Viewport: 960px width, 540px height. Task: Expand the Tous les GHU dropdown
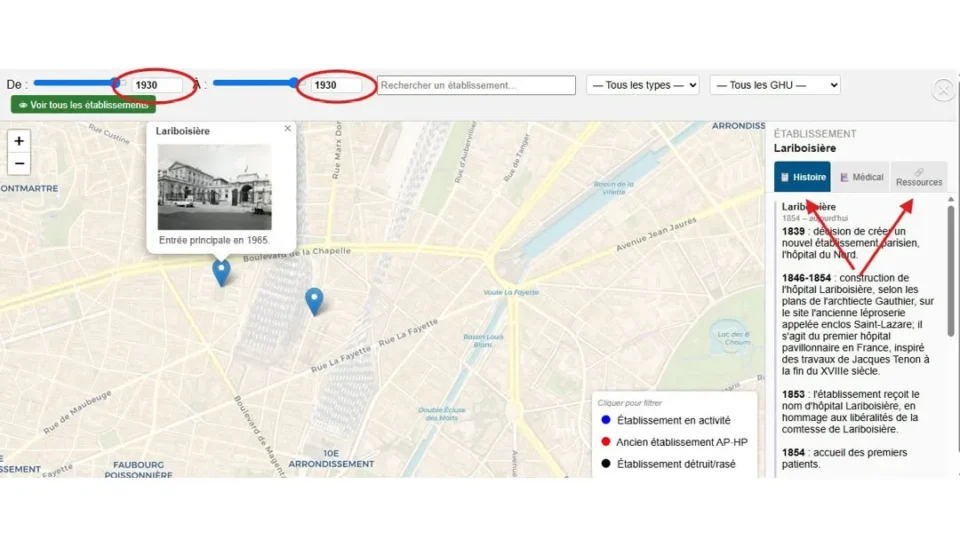pyautogui.click(x=775, y=85)
